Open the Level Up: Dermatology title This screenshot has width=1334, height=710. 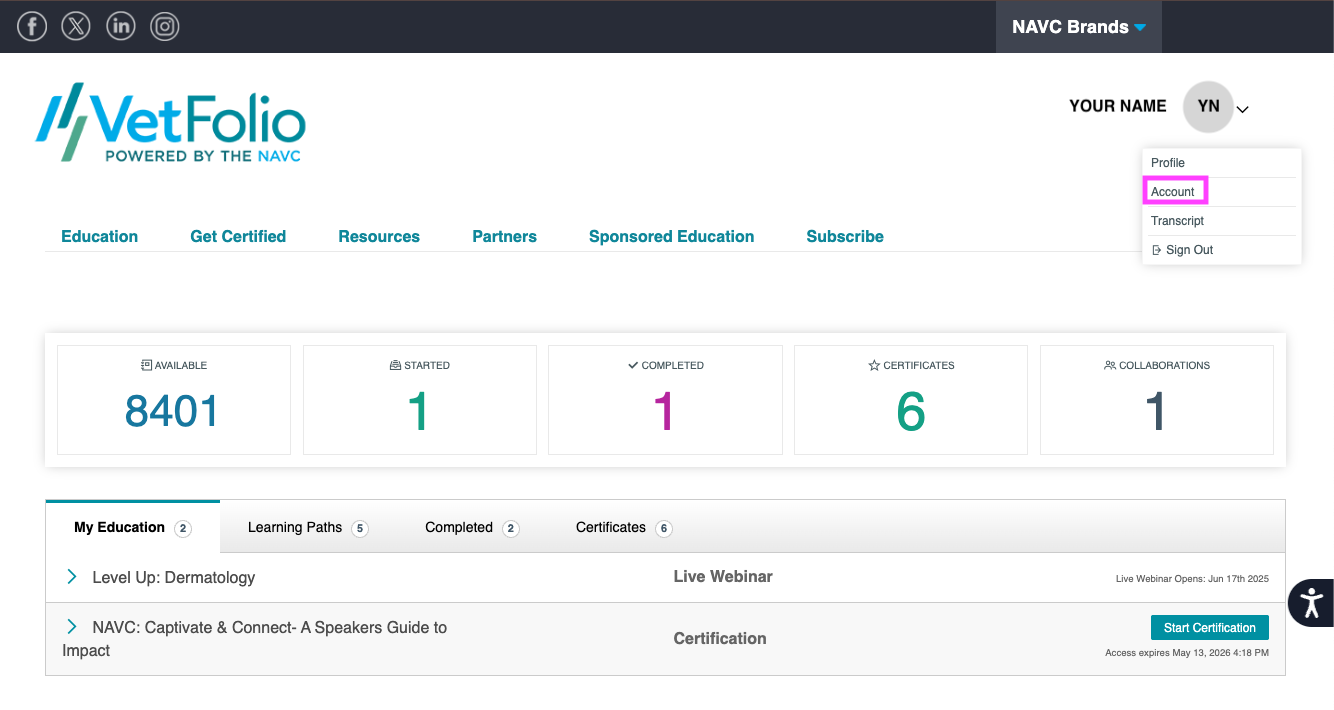point(174,578)
